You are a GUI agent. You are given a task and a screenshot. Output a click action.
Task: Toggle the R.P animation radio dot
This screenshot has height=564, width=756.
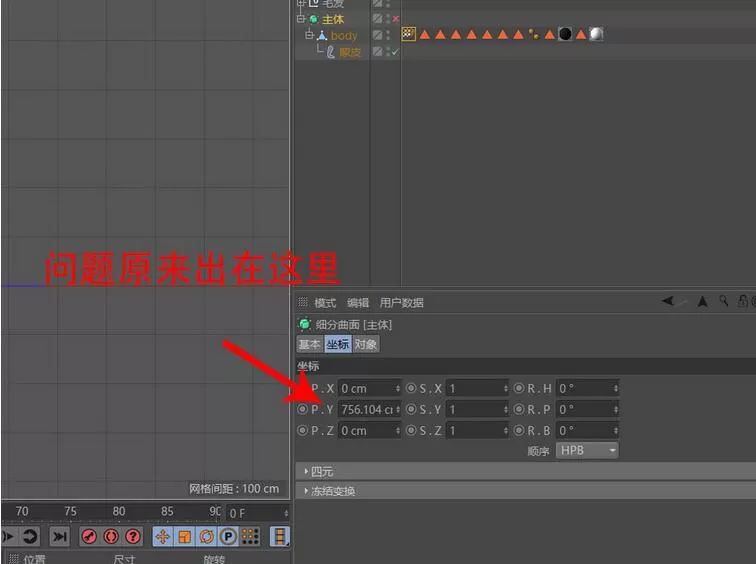click(519, 409)
